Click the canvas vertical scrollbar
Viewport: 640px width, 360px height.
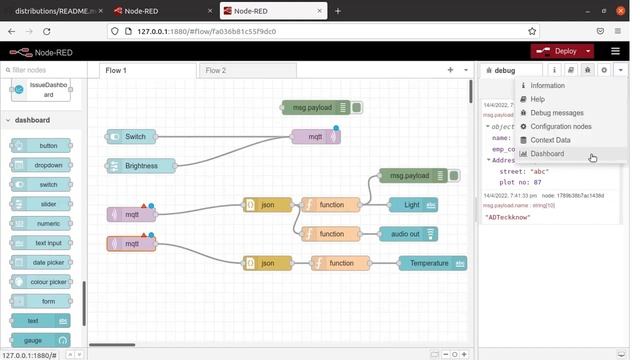pyautogui.click(x=471, y=91)
